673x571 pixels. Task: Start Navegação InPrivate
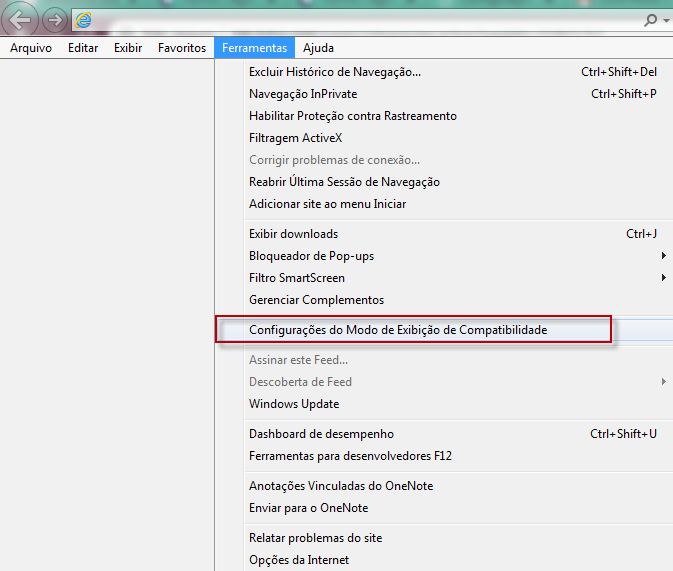click(x=444, y=94)
